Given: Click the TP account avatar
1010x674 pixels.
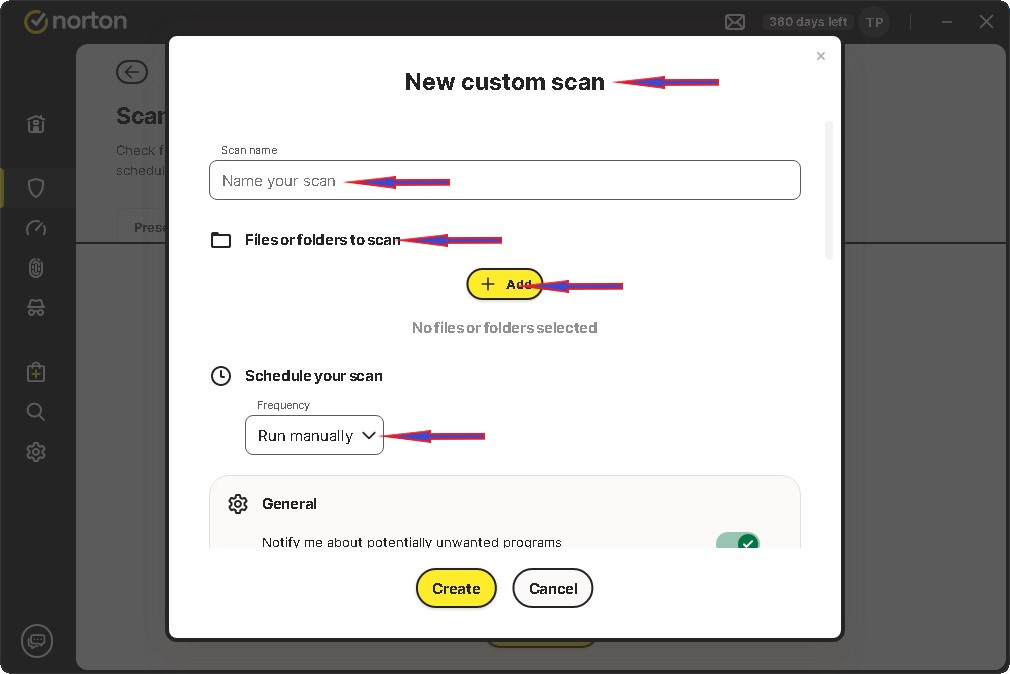Looking at the screenshot, I should point(874,21).
